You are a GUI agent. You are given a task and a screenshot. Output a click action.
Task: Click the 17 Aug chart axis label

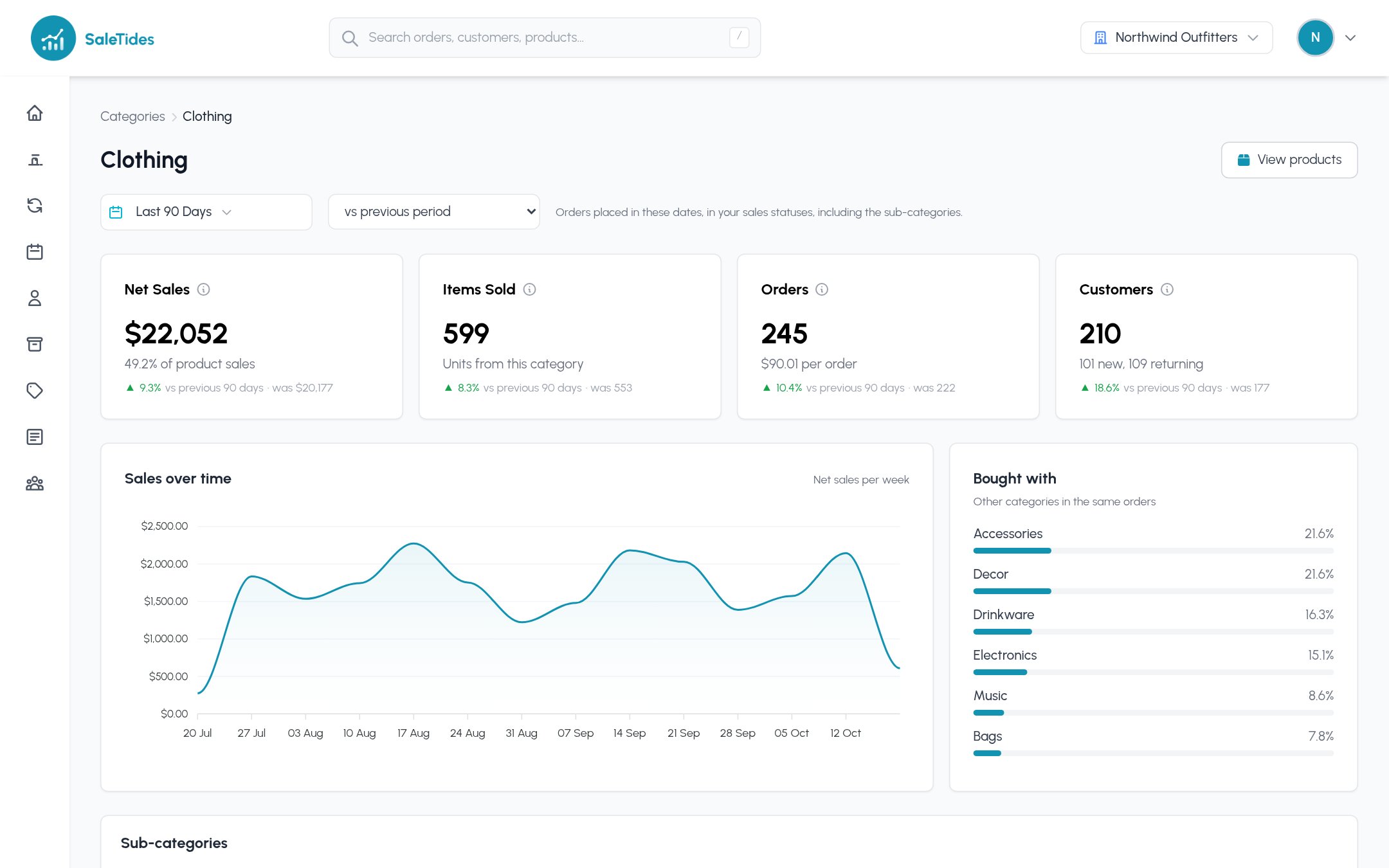coord(413,733)
